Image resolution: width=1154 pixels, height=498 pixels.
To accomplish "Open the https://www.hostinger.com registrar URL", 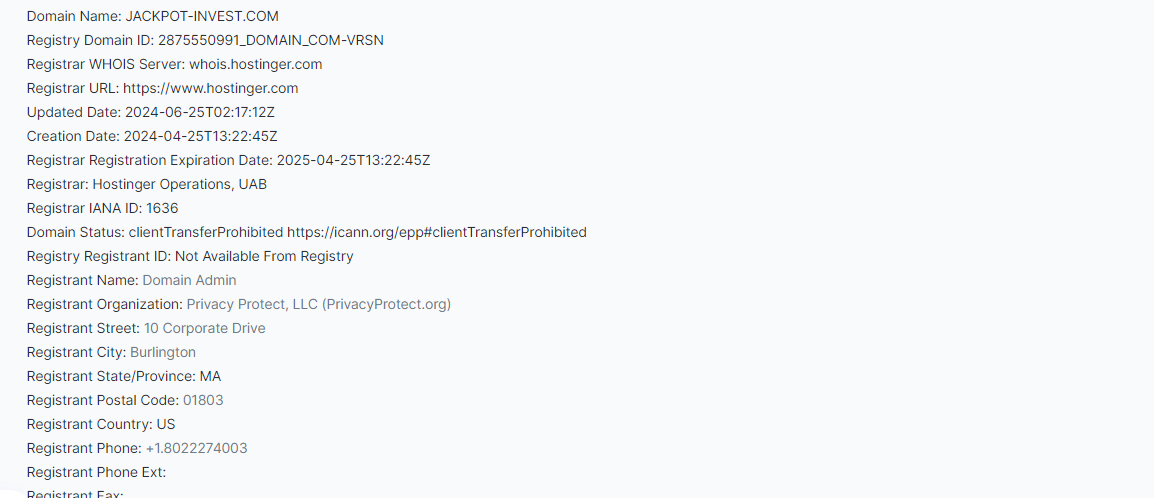I will coord(210,88).
